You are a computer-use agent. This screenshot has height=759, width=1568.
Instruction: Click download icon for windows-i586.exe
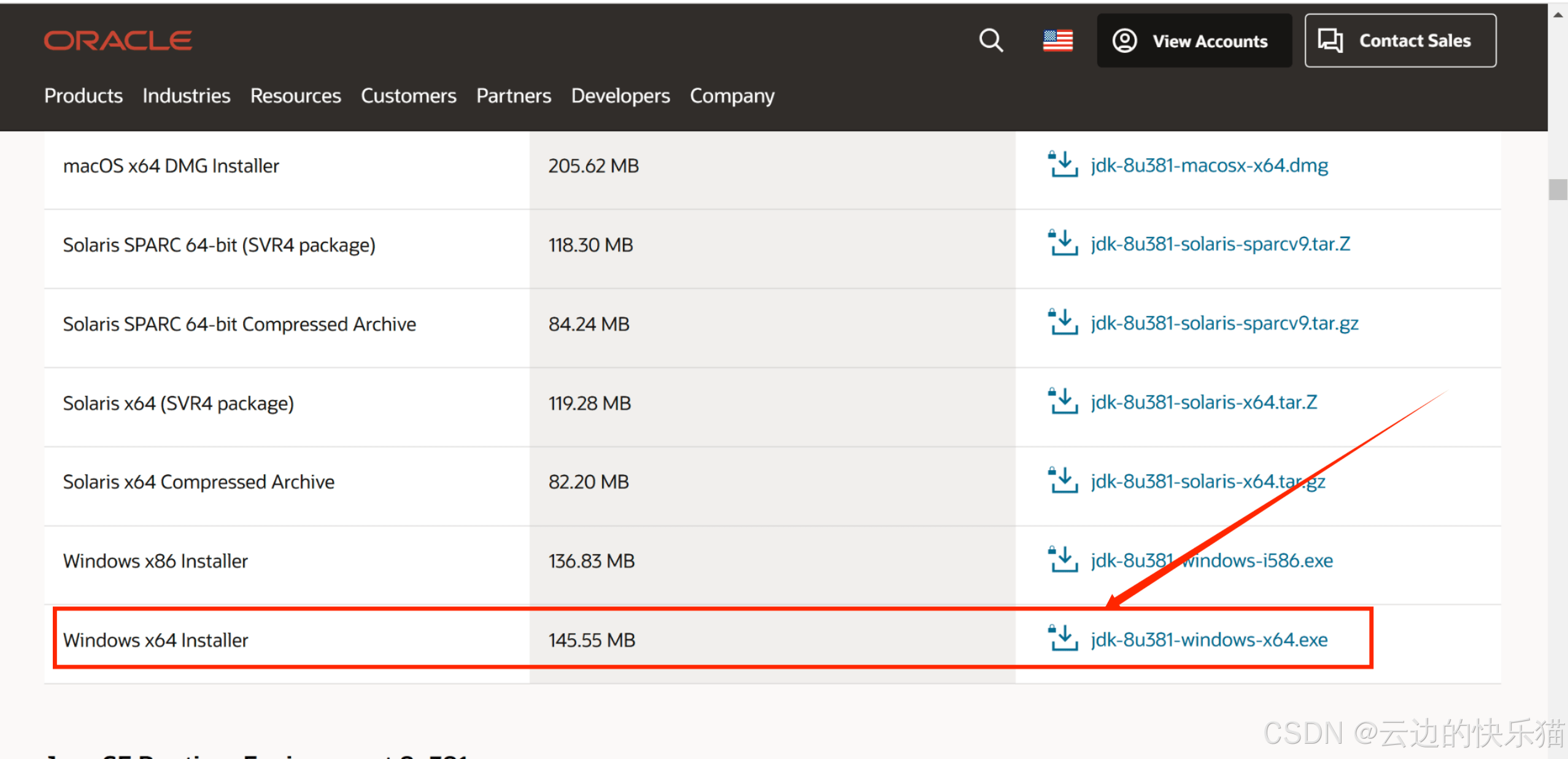pyautogui.click(x=1062, y=560)
